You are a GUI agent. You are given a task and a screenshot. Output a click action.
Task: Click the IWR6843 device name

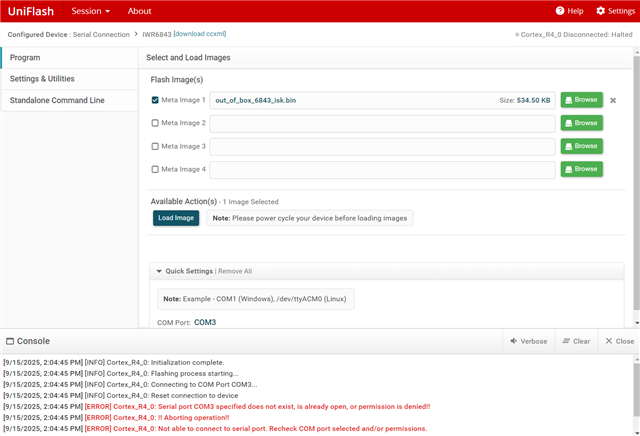157,35
